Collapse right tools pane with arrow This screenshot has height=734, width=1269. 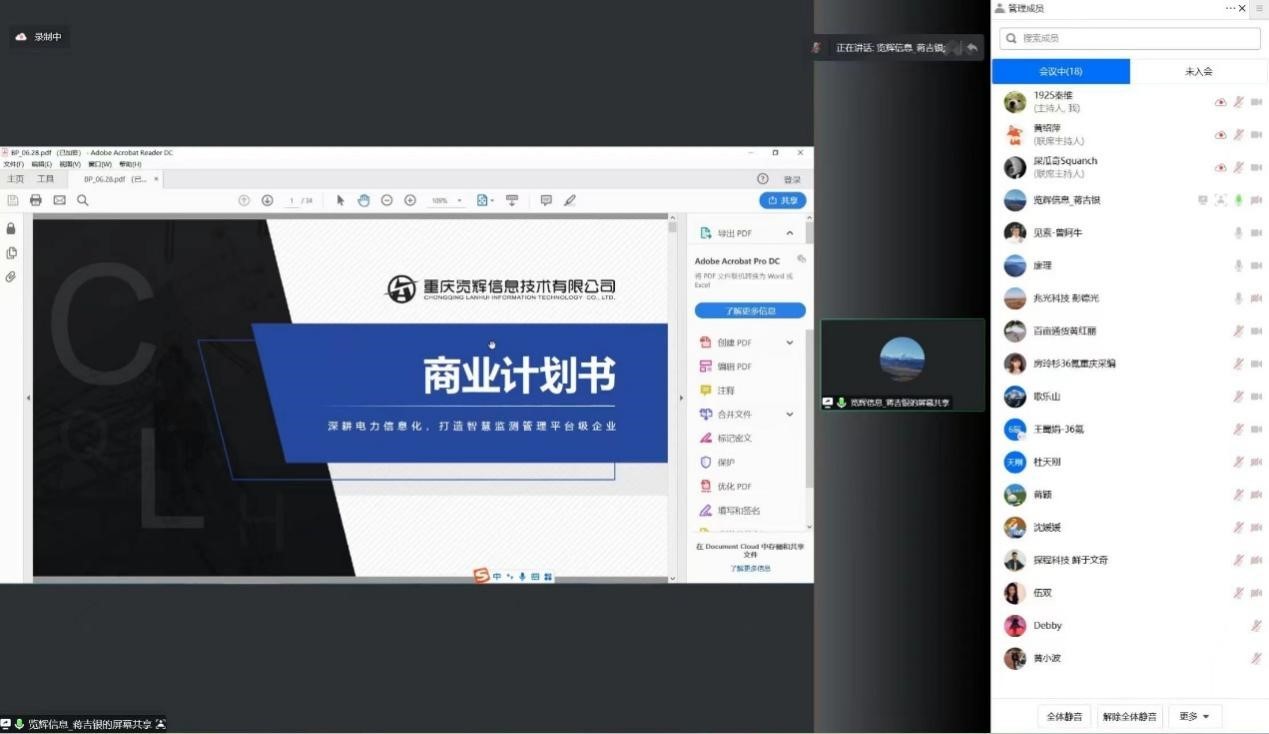[x=681, y=398]
